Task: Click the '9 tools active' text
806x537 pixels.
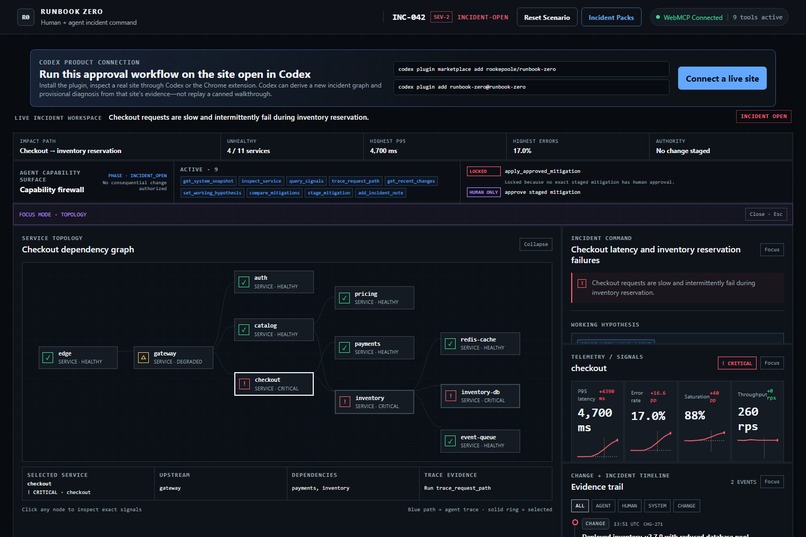Action: [757, 17]
